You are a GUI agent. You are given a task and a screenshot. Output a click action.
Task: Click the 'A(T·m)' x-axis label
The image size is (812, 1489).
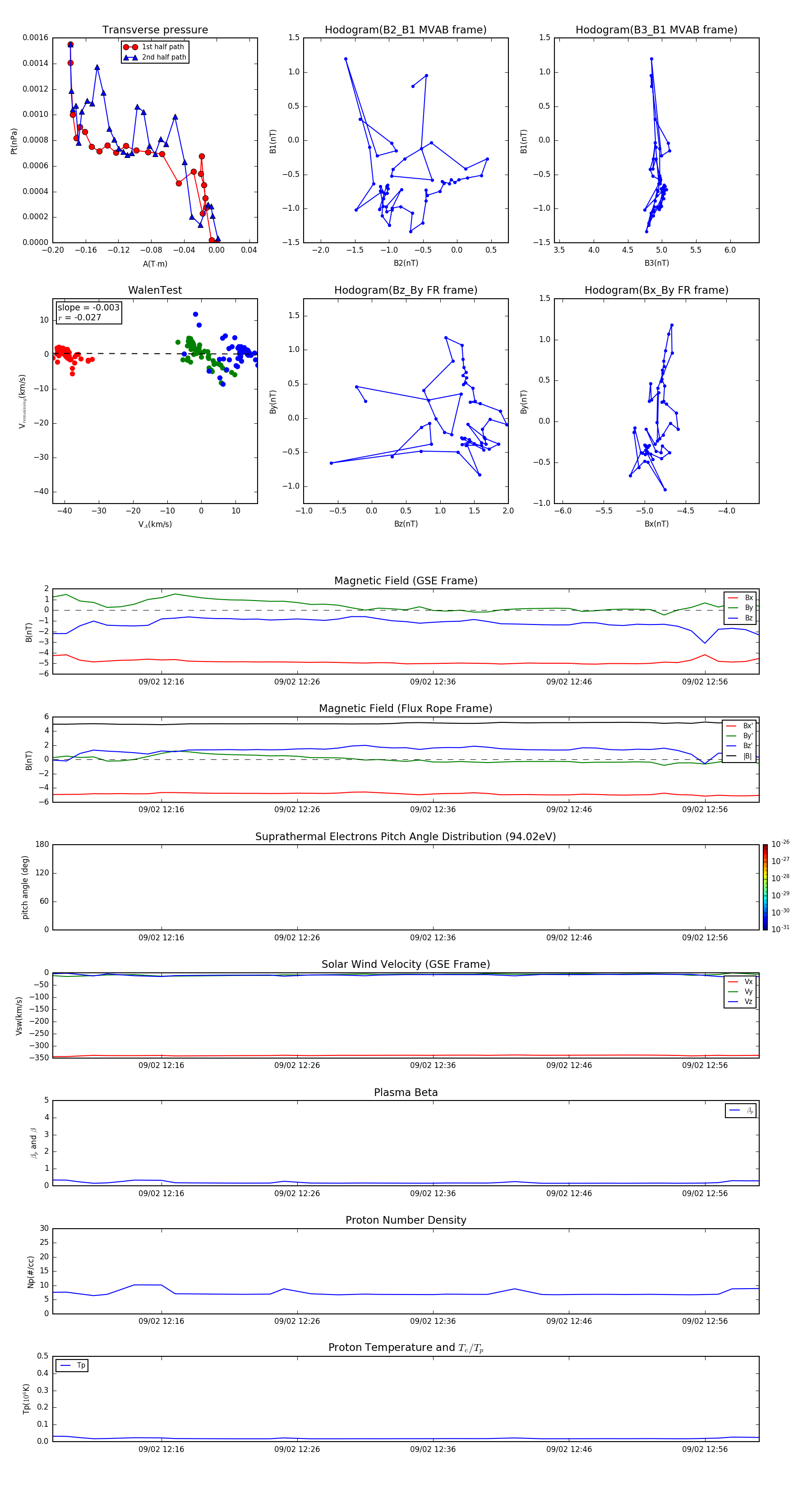point(155,264)
